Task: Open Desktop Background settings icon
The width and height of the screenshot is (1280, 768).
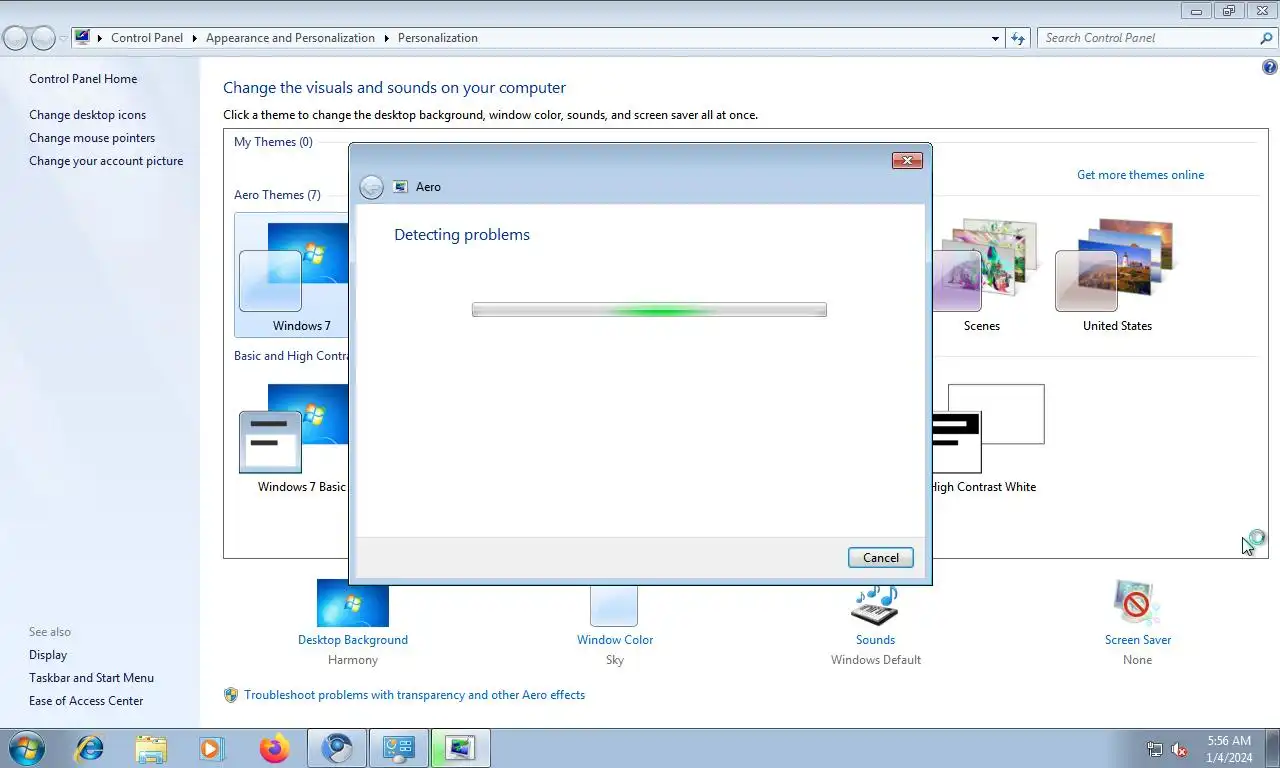Action: [x=352, y=603]
